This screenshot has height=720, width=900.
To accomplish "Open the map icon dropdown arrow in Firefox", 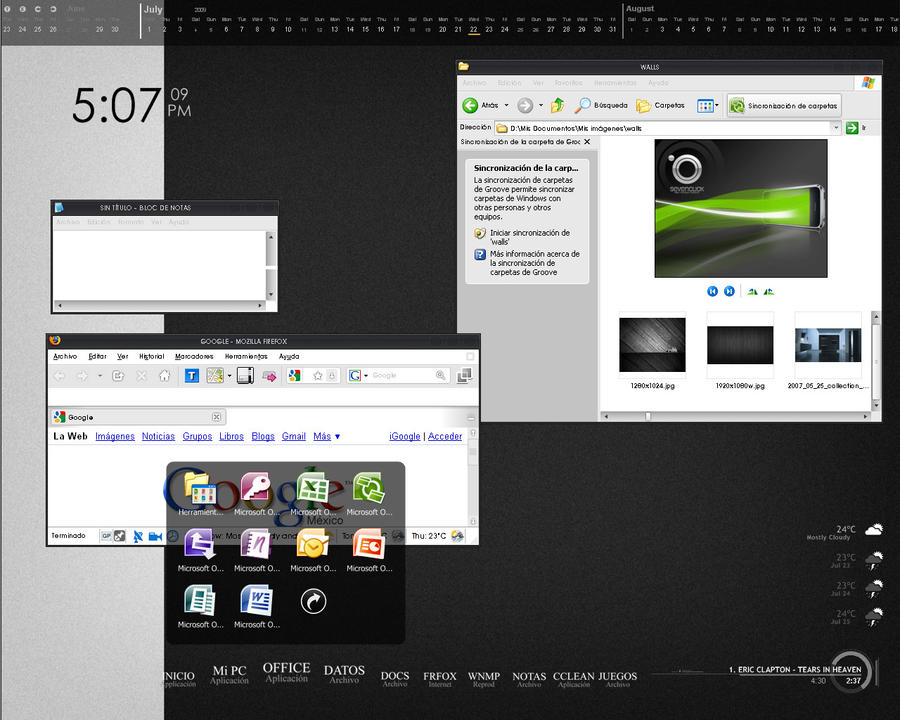I will (x=229, y=376).
